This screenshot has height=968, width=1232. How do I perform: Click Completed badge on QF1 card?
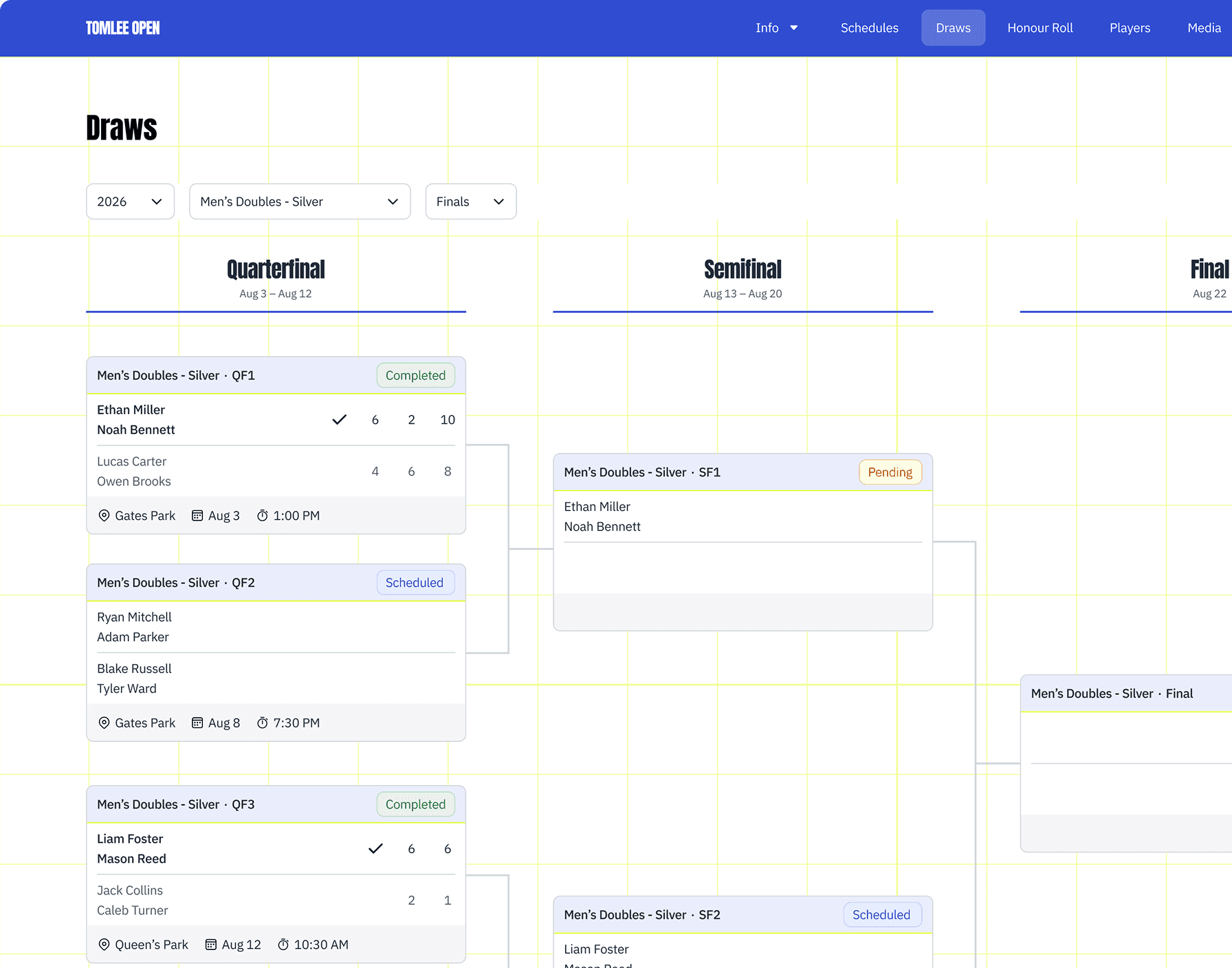click(415, 375)
